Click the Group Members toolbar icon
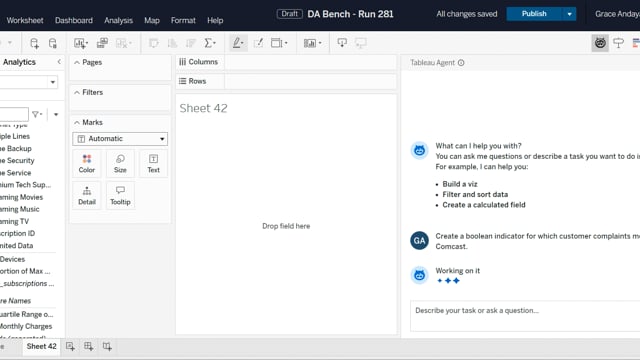Image resolution: width=640 pixels, height=360 pixels. [x=258, y=43]
